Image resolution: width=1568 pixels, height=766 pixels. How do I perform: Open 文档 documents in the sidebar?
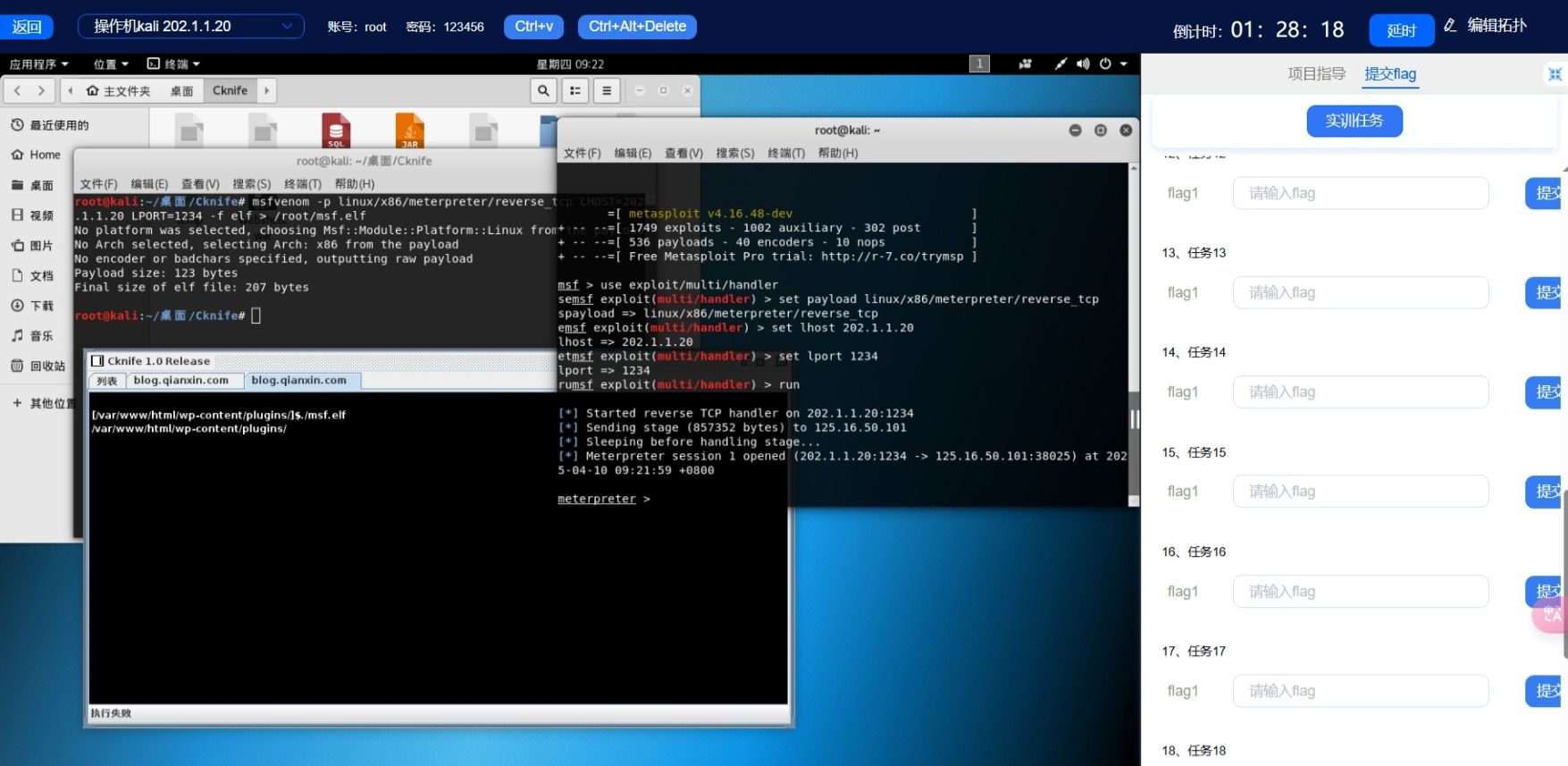(x=33, y=275)
